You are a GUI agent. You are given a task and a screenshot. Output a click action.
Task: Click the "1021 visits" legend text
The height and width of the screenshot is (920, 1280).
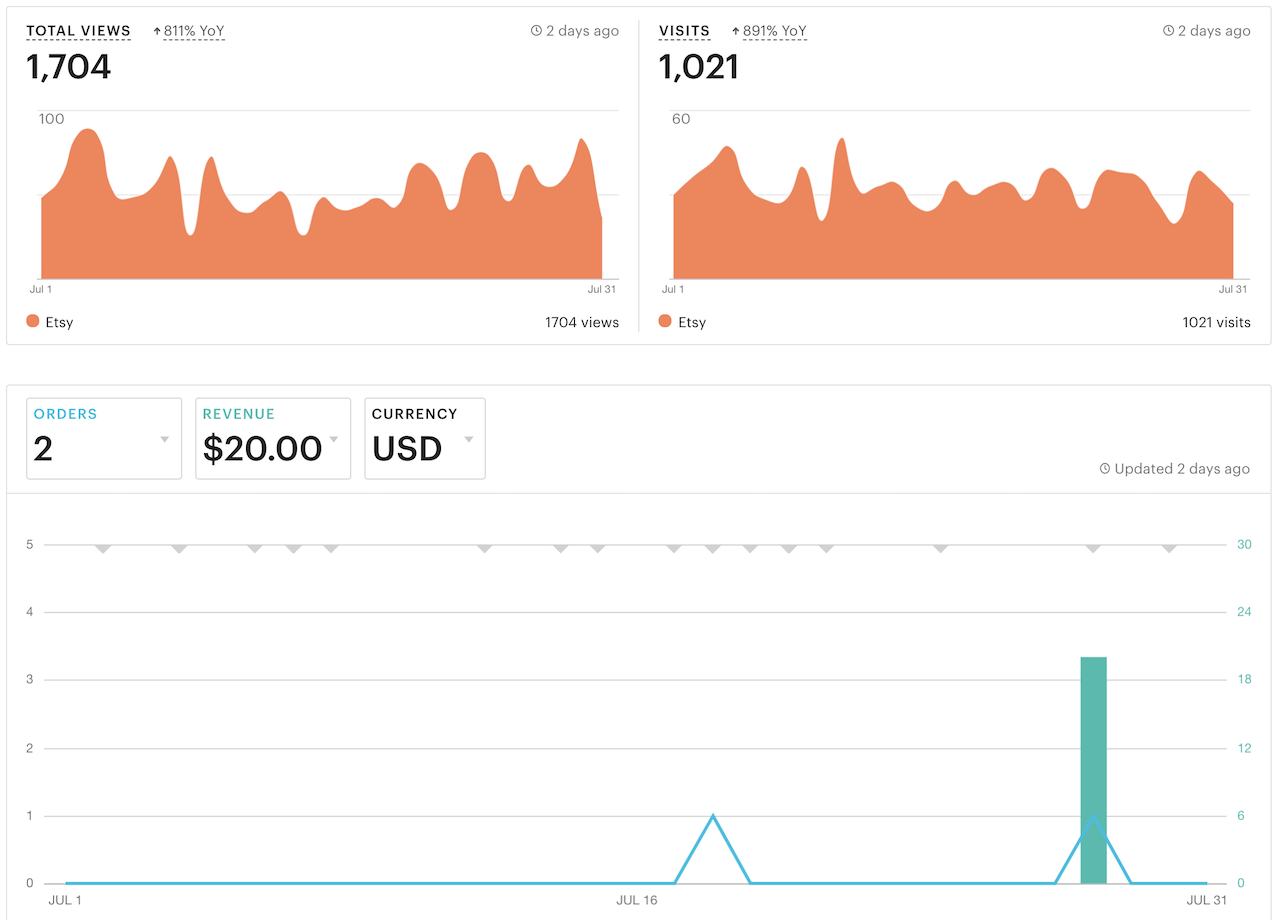pos(1216,322)
